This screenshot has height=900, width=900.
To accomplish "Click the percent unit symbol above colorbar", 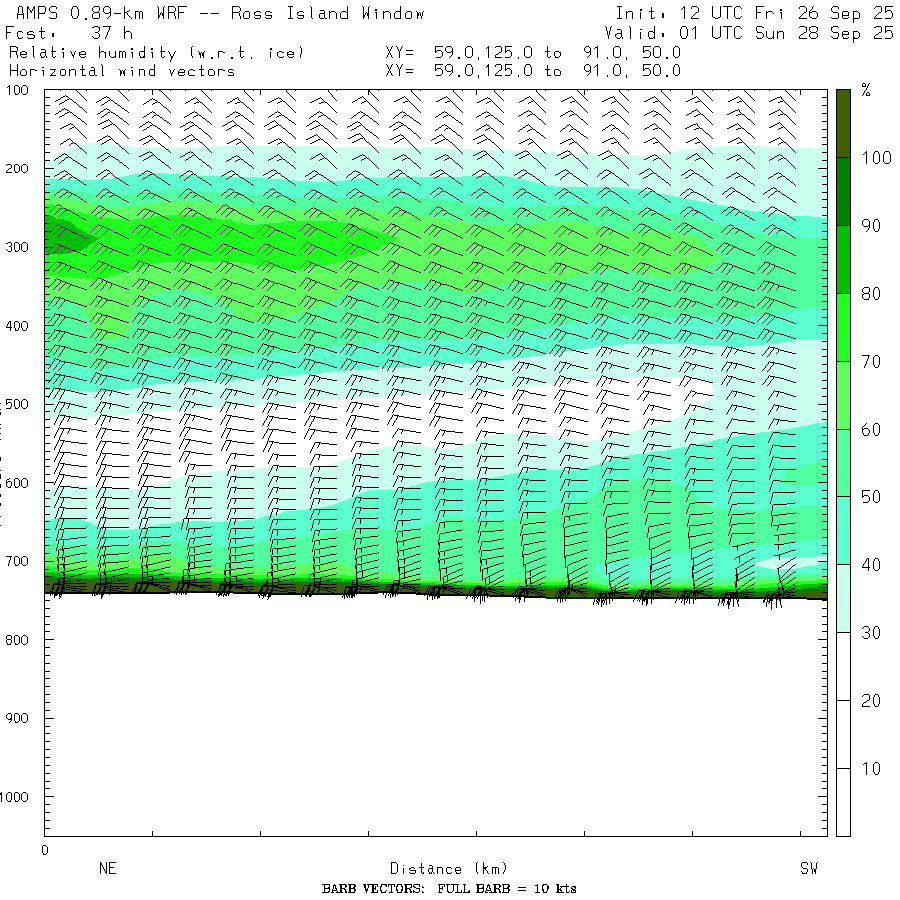I will [866, 91].
